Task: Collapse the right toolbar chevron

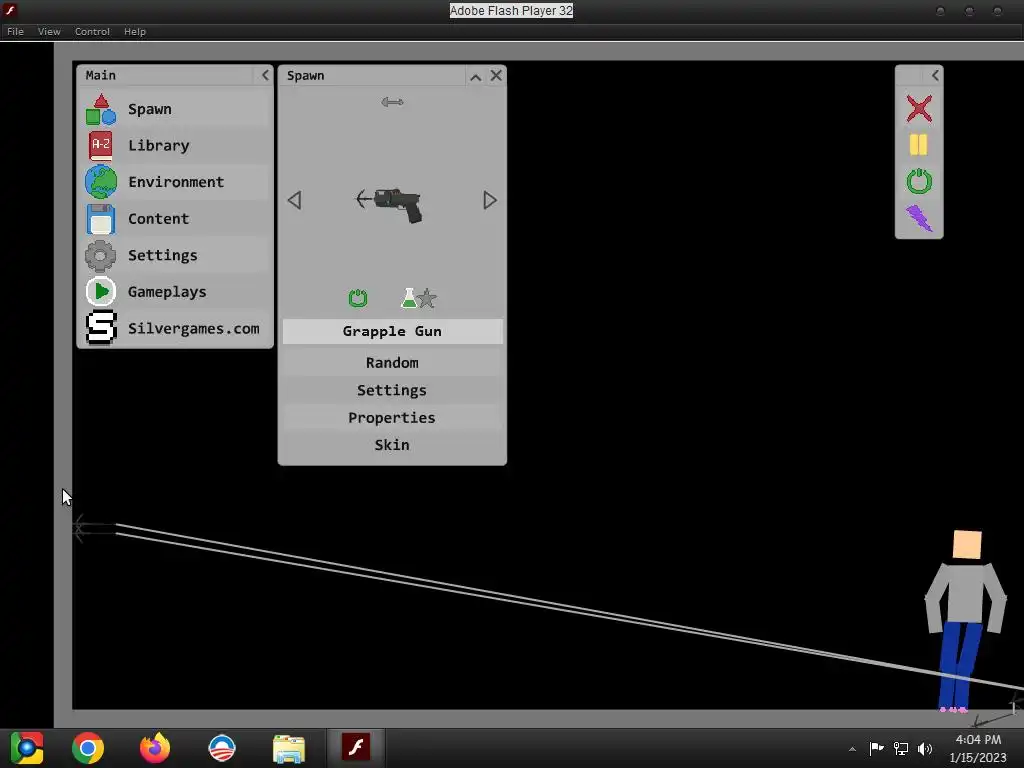Action: 935,75
